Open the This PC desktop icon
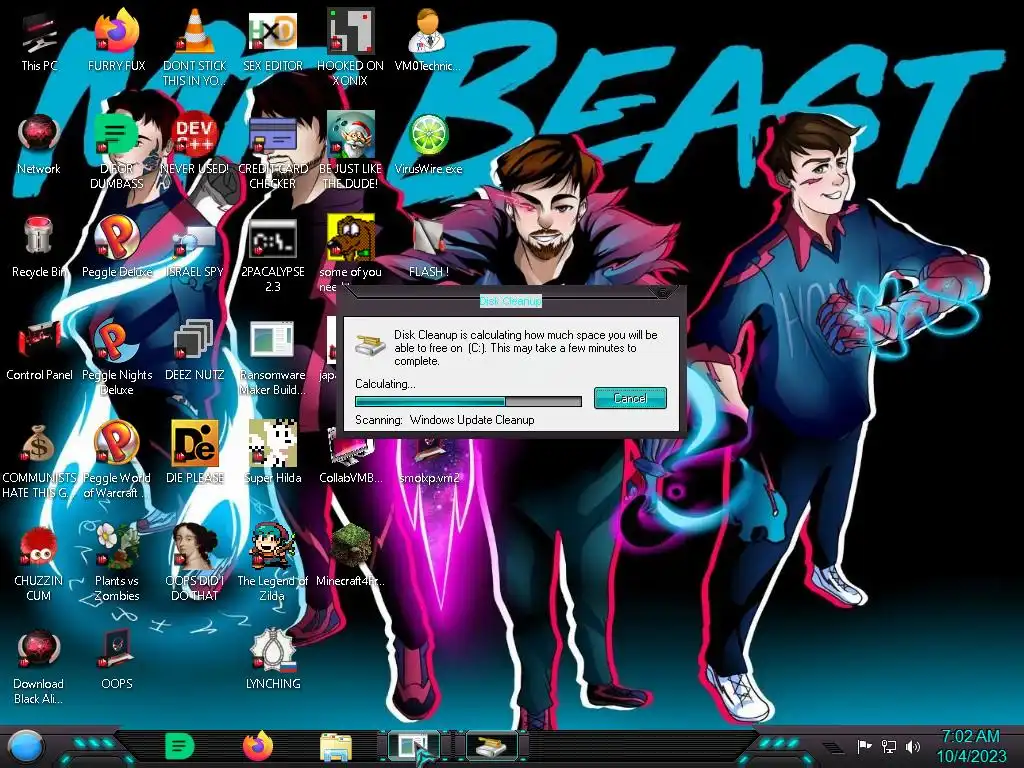Image resolution: width=1024 pixels, height=768 pixels. (x=39, y=33)
